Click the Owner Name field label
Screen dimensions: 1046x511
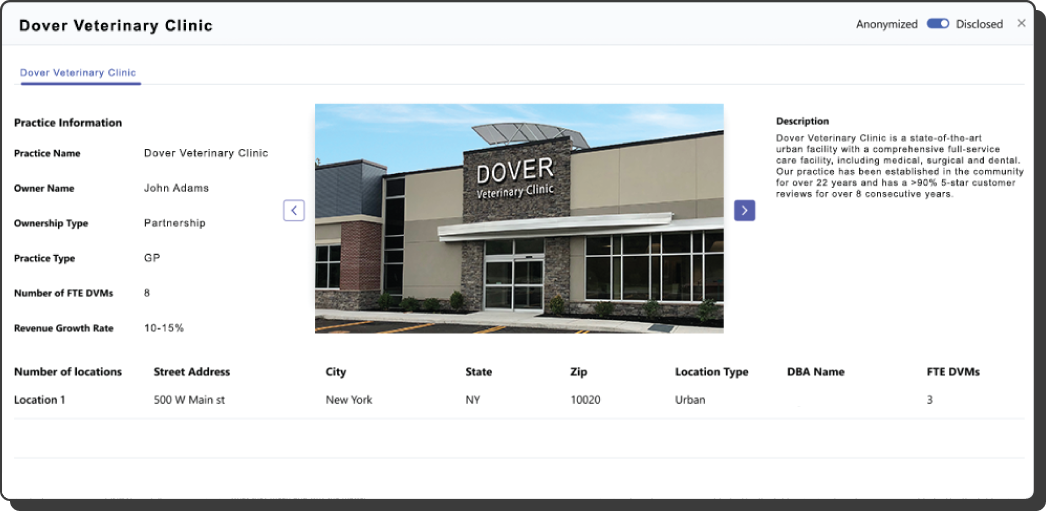pos(44,188)
